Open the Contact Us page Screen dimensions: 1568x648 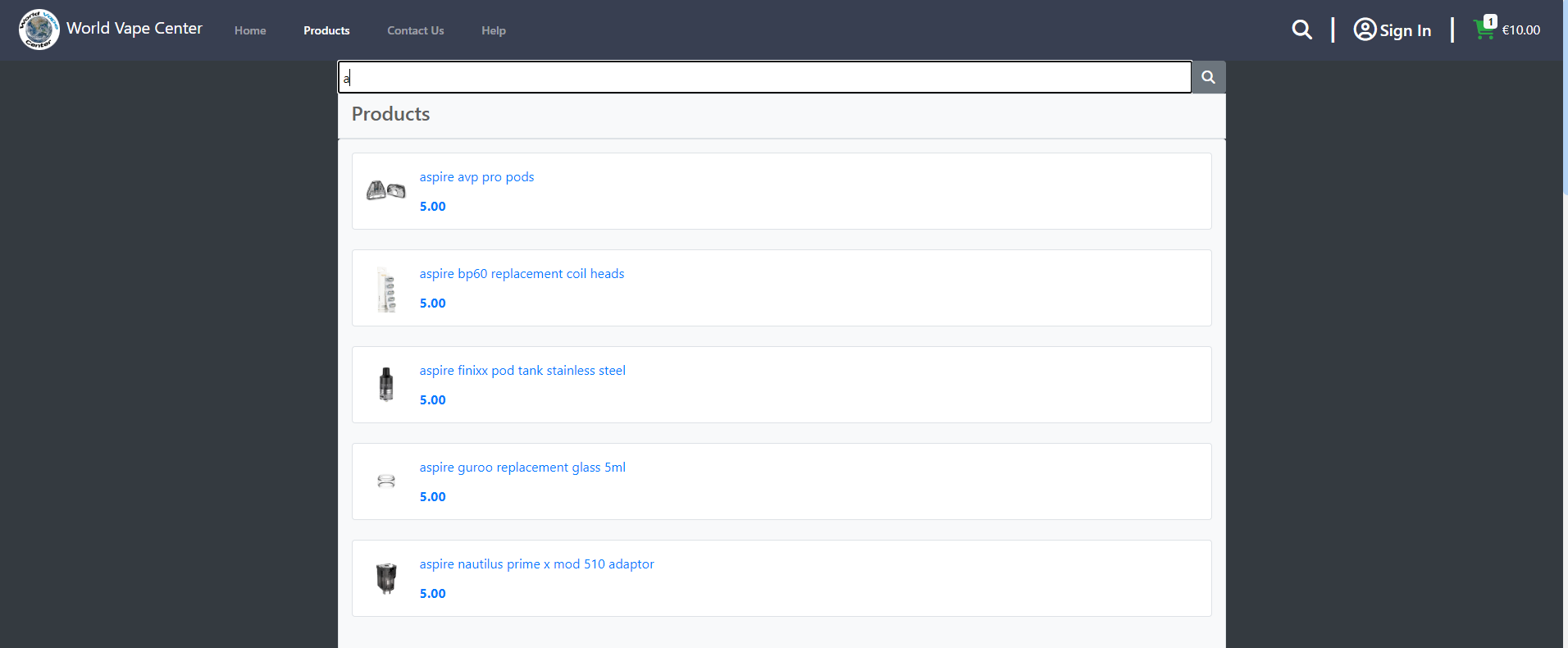coord(416,30)
